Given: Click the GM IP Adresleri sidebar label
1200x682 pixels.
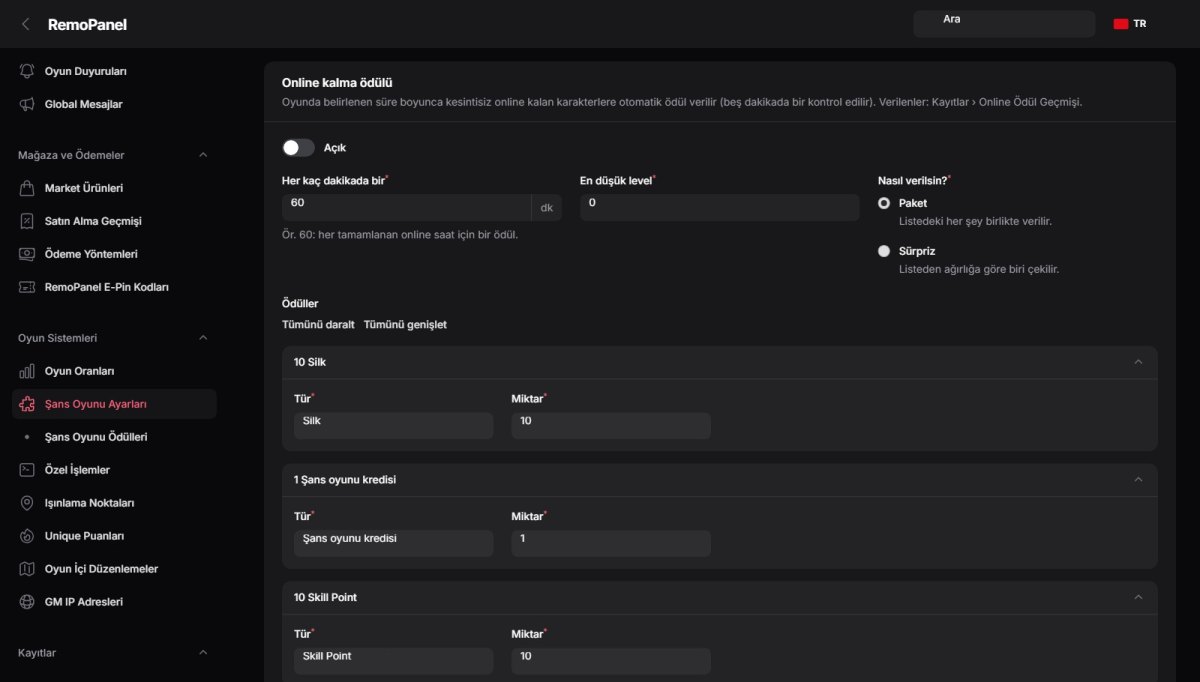Looking at the screenshot, I should (84, 602).
